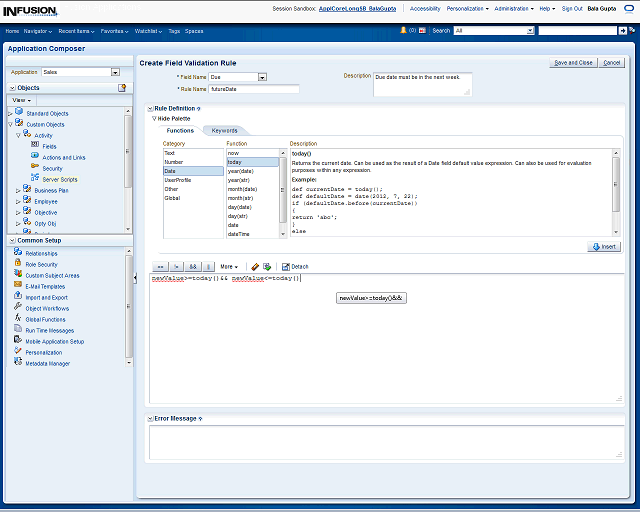Switch to the Keywords tab
This screenshot has width=640, height=512.
point(224,130)
